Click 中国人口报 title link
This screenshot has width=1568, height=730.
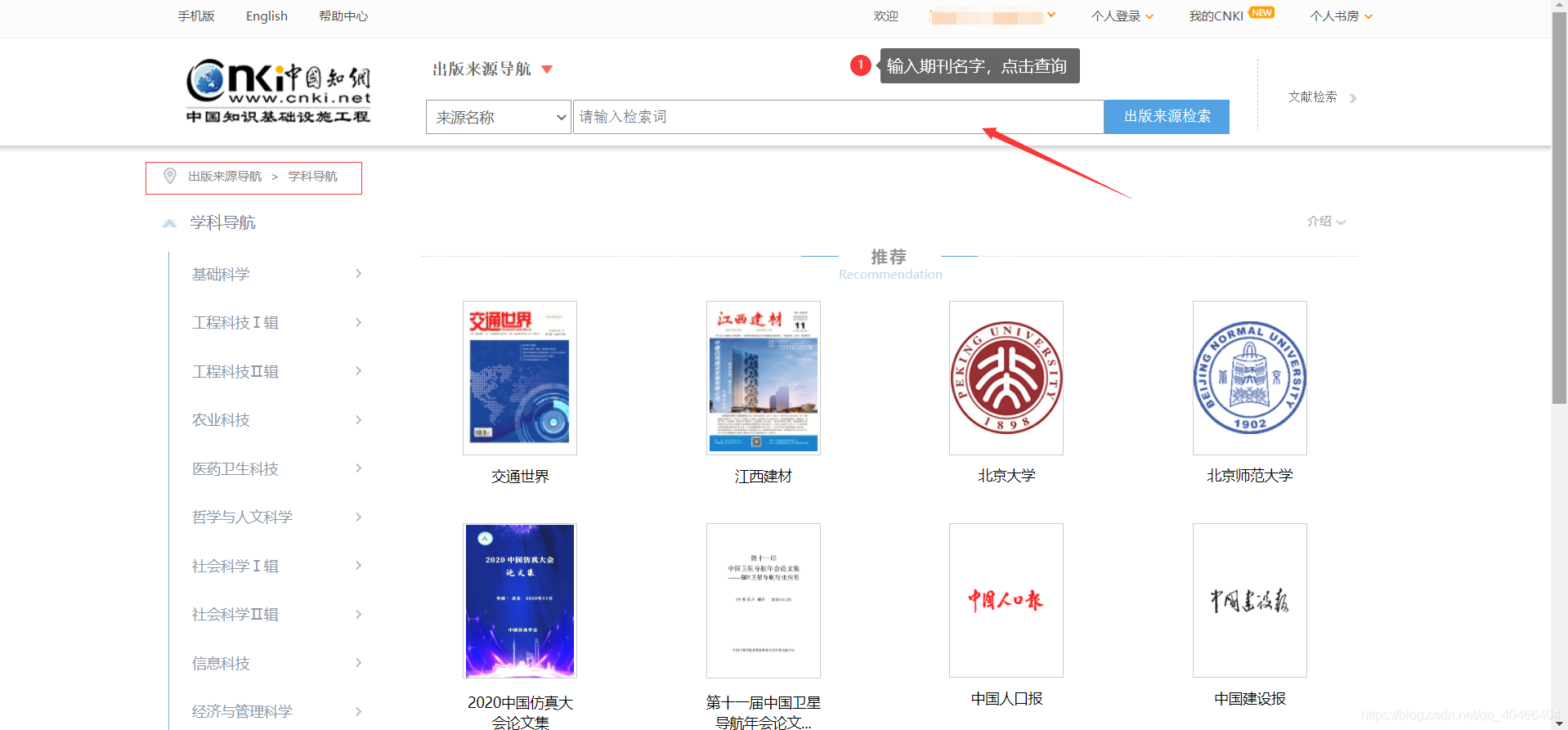pos(1006,699)
